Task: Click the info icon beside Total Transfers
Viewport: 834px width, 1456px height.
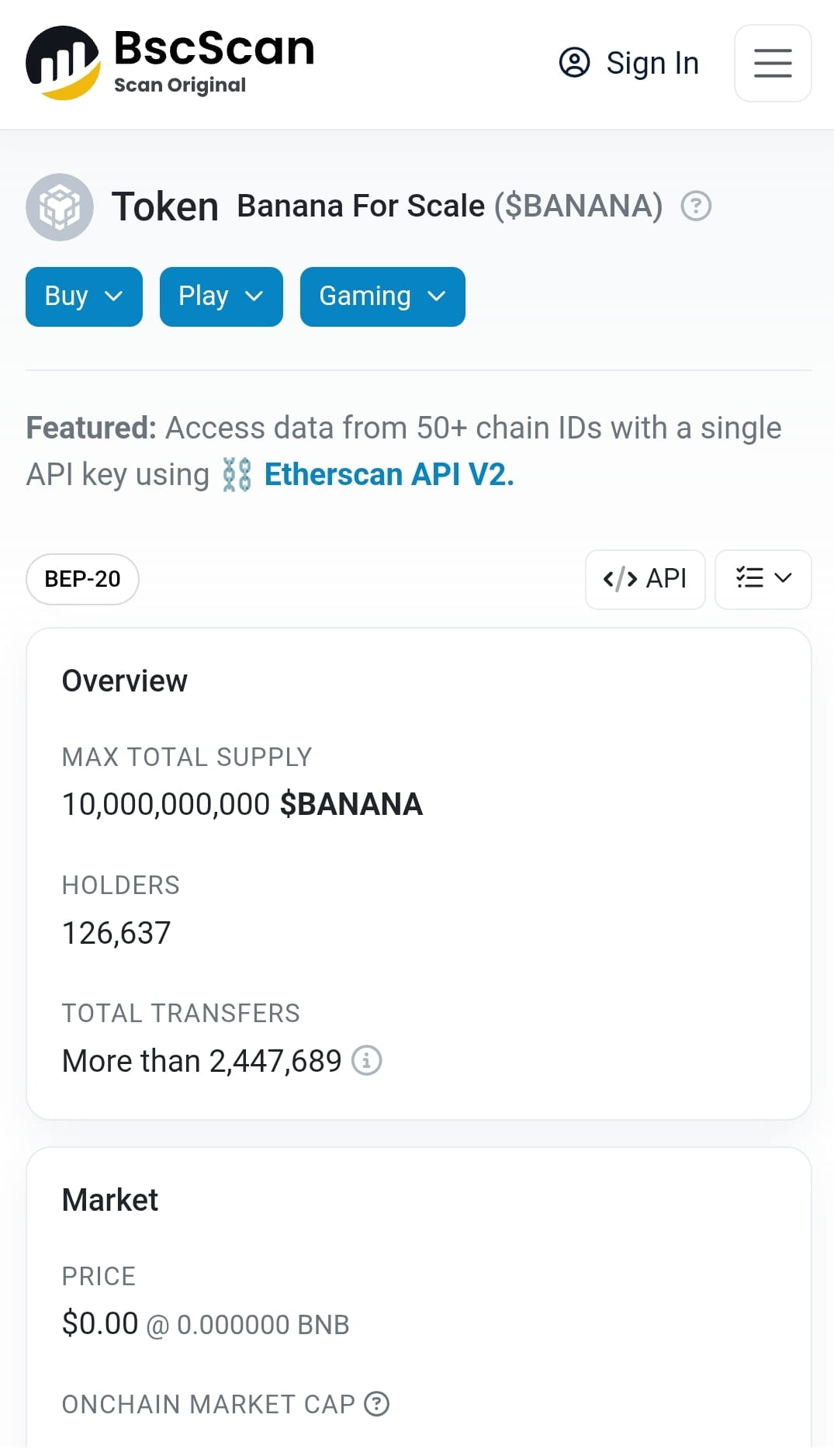Action: [367, 1060]
